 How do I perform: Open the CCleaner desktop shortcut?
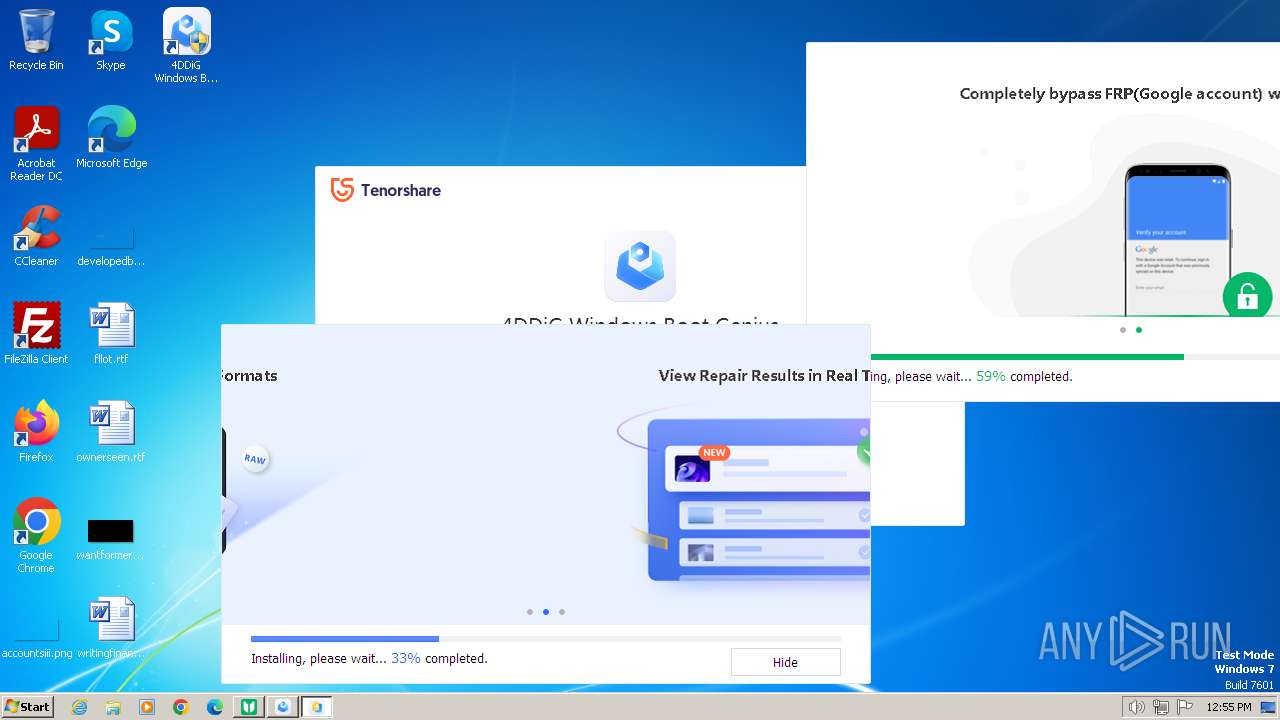pos(36,236)
